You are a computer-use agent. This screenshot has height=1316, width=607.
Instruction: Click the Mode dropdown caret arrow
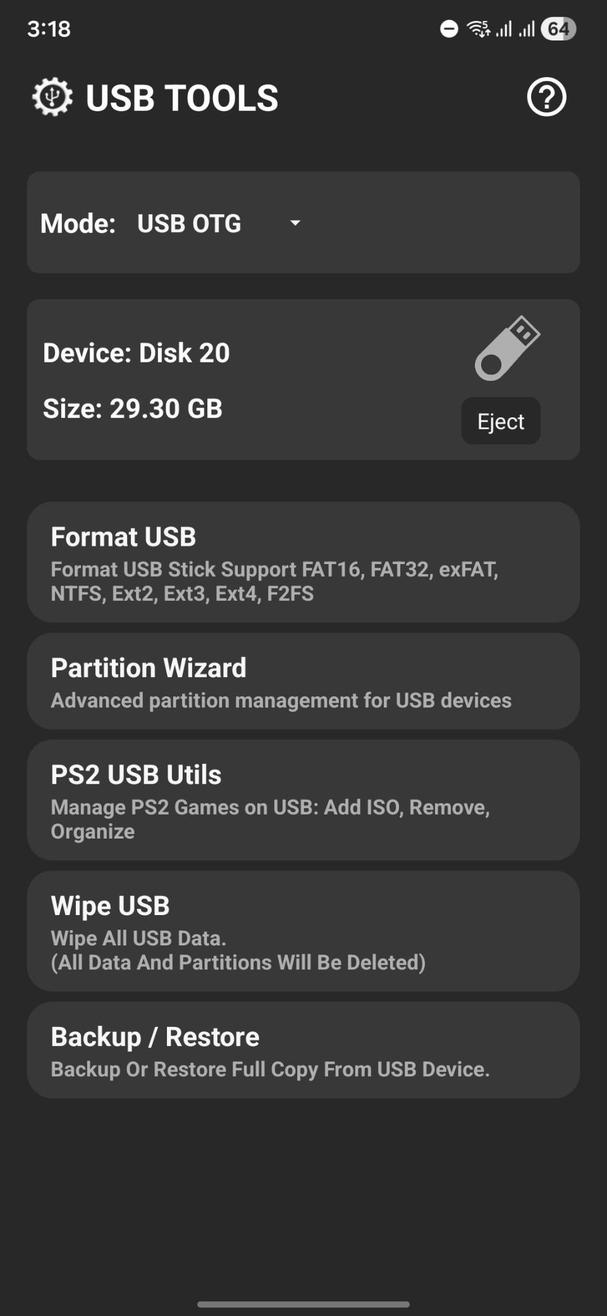294,223
